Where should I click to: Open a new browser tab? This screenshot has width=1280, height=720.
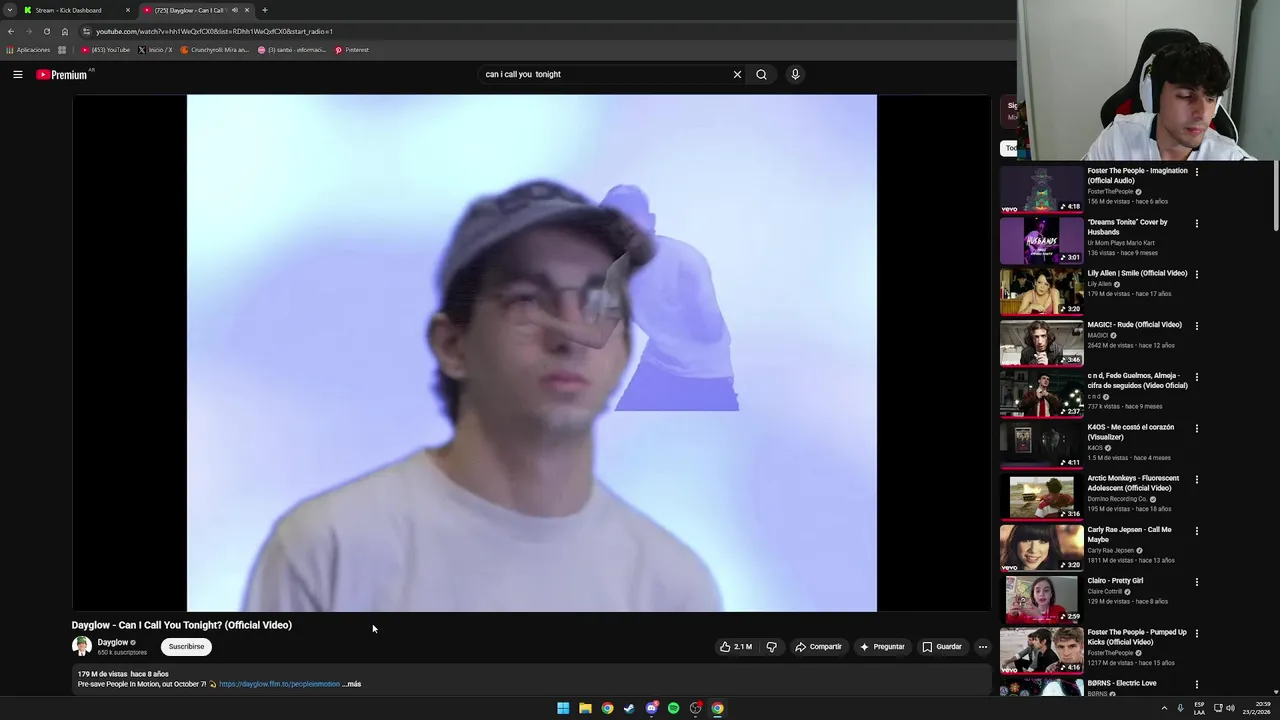tap(265, 10)
